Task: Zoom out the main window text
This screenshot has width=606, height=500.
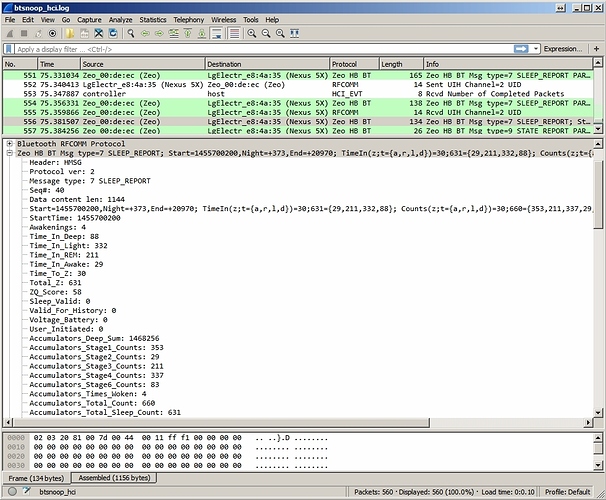Action: [266, 34]
